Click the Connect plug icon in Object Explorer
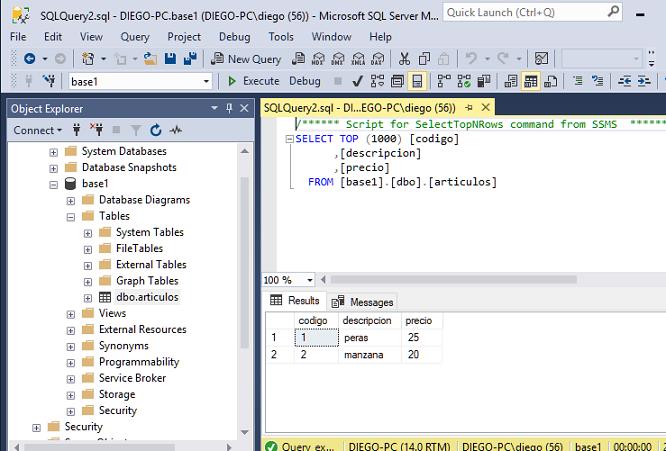666x451 pixels. tap(76, 130)
